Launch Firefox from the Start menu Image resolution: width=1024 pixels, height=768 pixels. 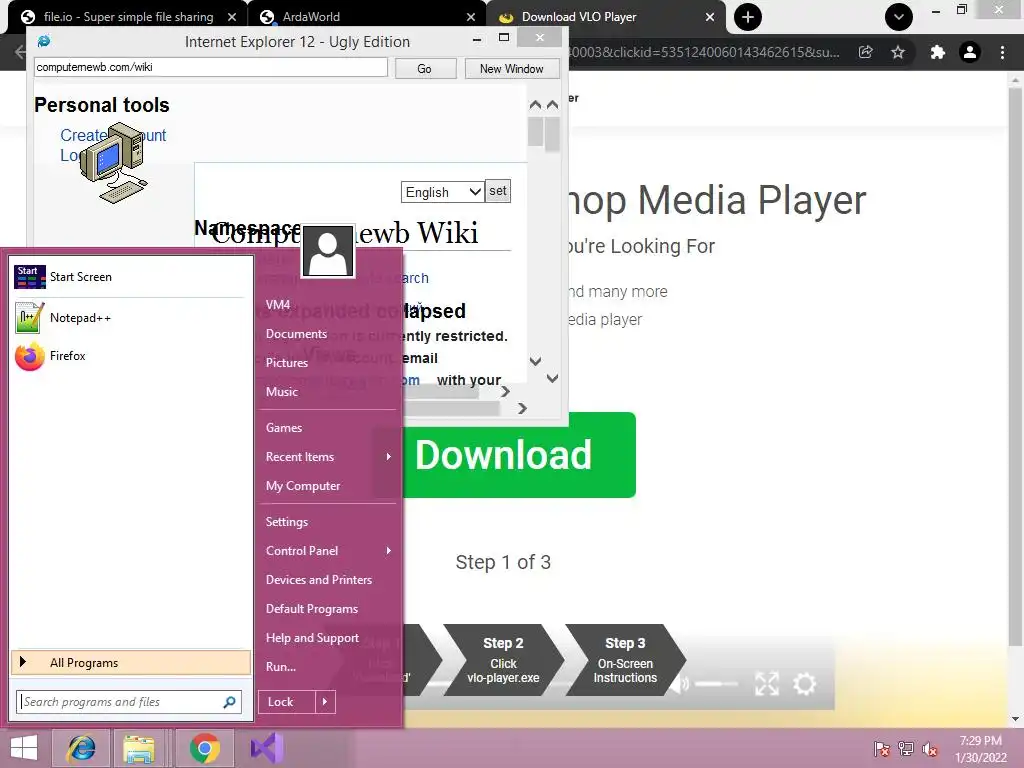coord(129,356)
